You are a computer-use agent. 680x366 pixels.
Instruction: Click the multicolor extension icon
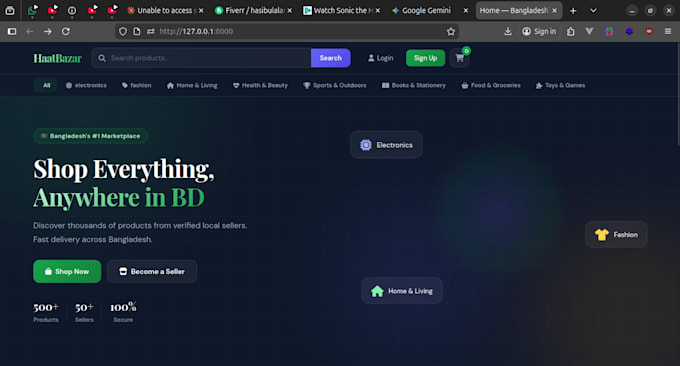609,31
